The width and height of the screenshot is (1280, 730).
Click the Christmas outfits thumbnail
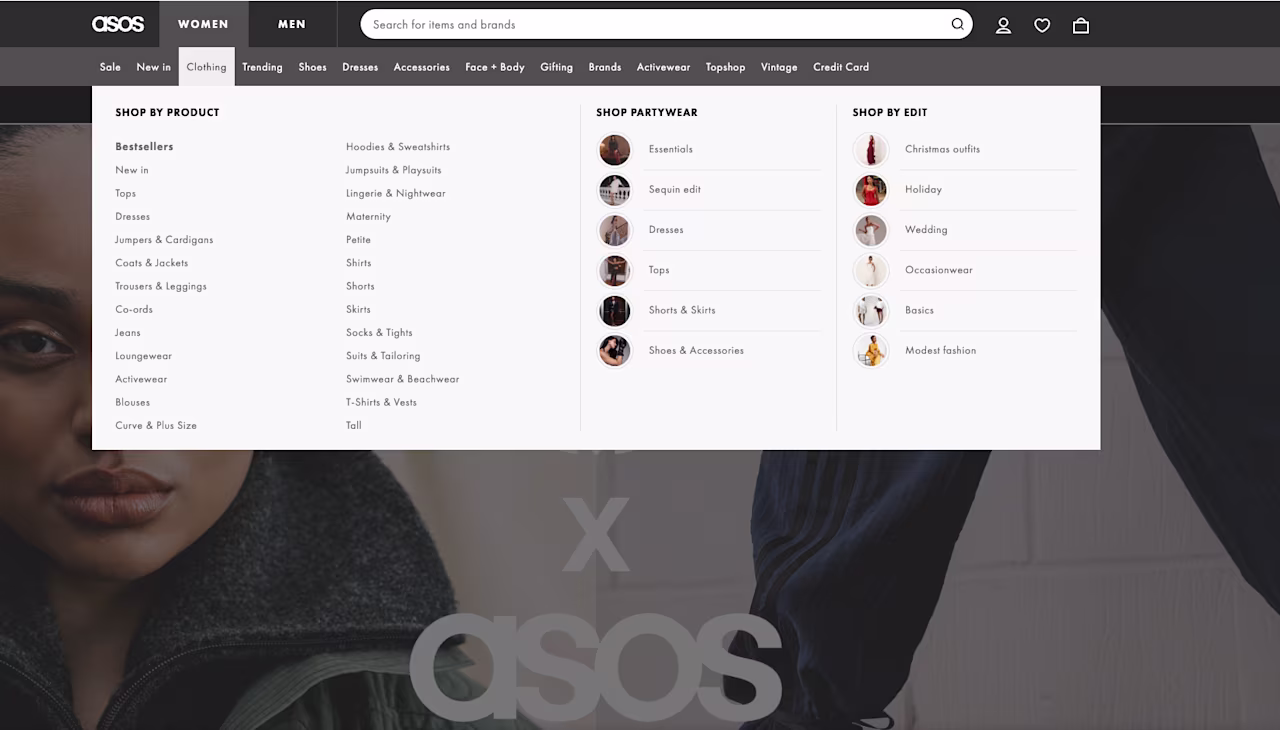click(871, 150)
